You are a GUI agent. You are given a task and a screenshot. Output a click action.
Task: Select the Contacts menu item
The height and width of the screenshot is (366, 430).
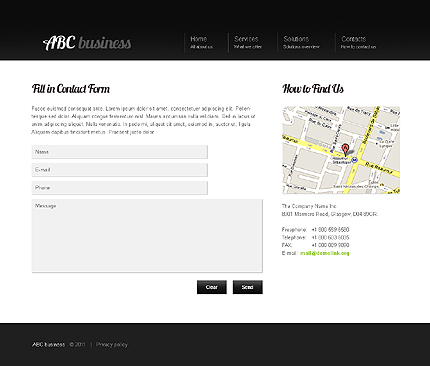point(358,42)
